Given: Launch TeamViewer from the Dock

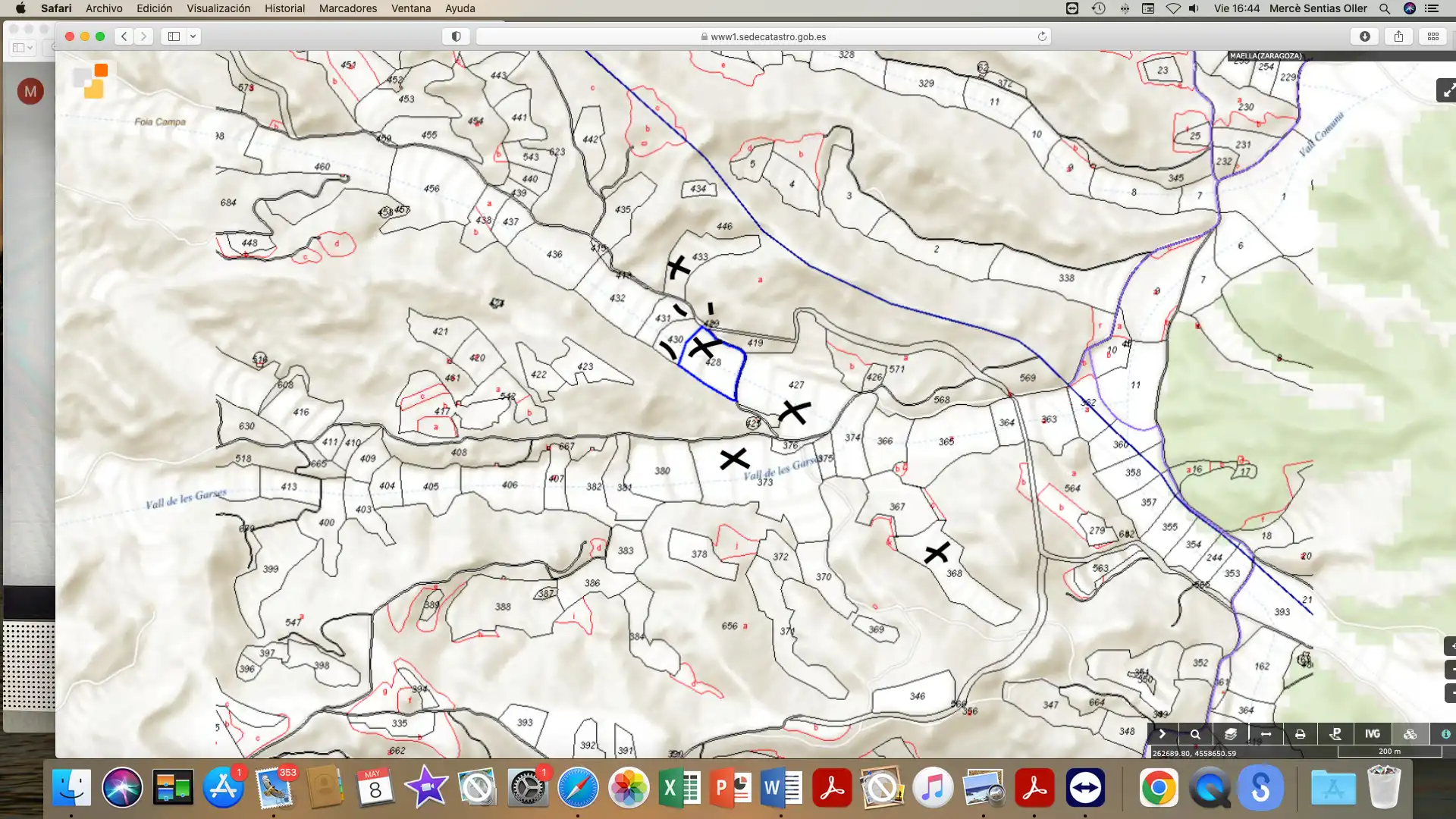Looking at the screenshot, I should pyautogui.click(x=1085, y=788).
